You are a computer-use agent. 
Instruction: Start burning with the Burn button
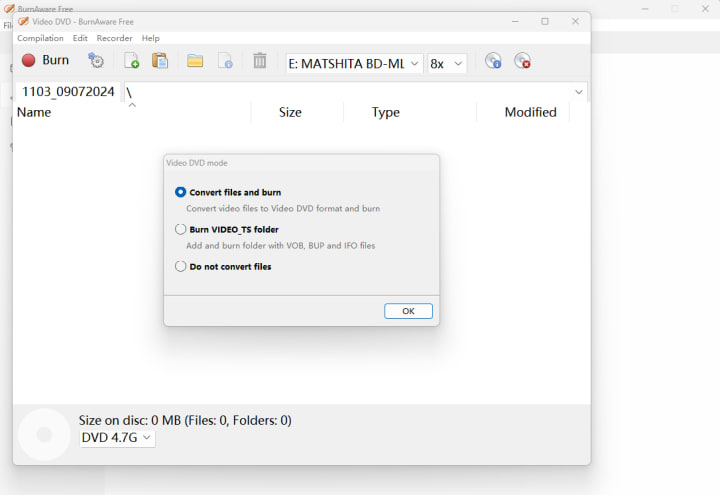click(45, 60)
